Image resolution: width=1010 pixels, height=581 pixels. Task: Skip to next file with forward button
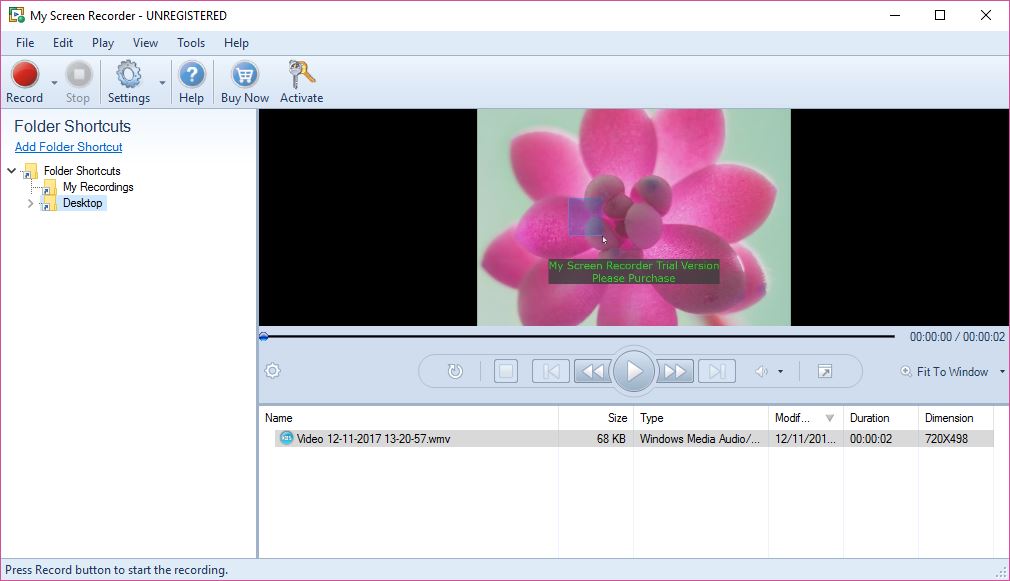pyautogui.click(x=716, y=370)
